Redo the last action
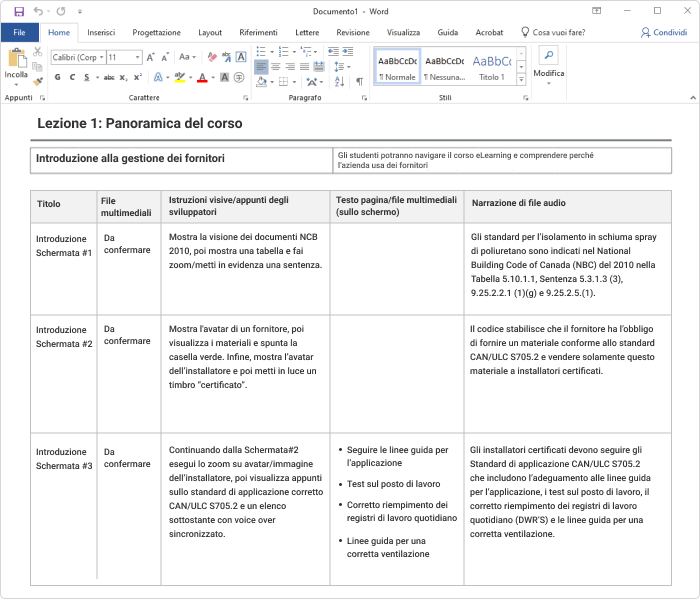Screen dimensions: 700x599 click(x=61, y=11)
